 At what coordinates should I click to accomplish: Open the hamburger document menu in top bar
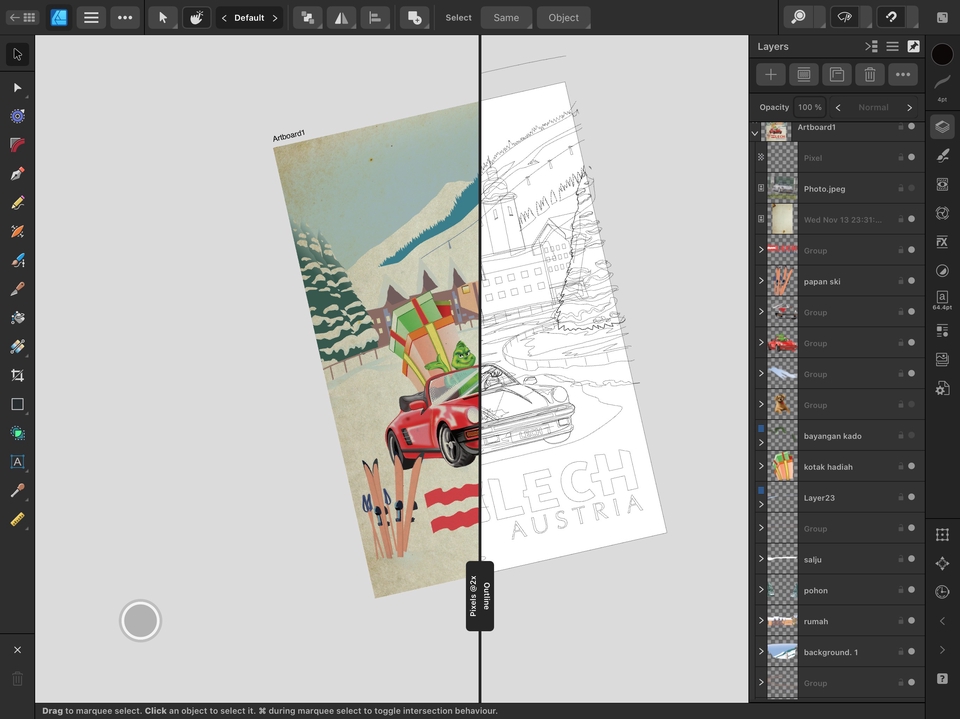[91, 17]
